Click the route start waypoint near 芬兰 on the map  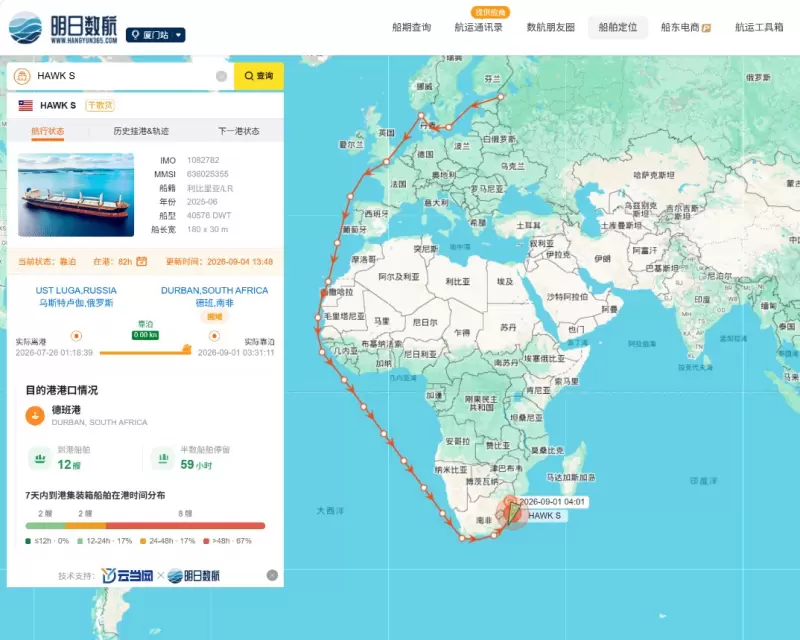501,96
